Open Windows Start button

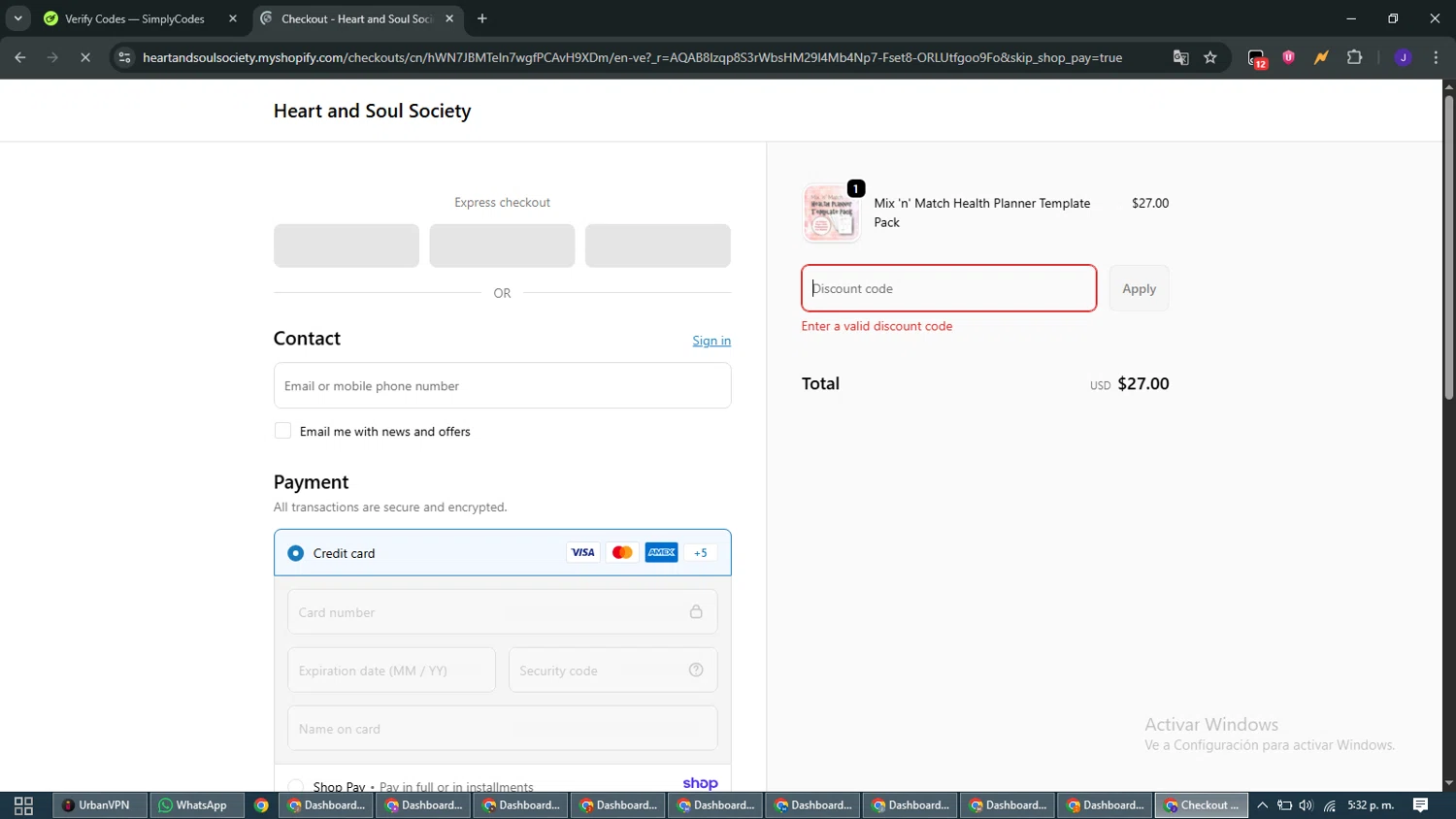pyautogui.click(x=23, y=805)
